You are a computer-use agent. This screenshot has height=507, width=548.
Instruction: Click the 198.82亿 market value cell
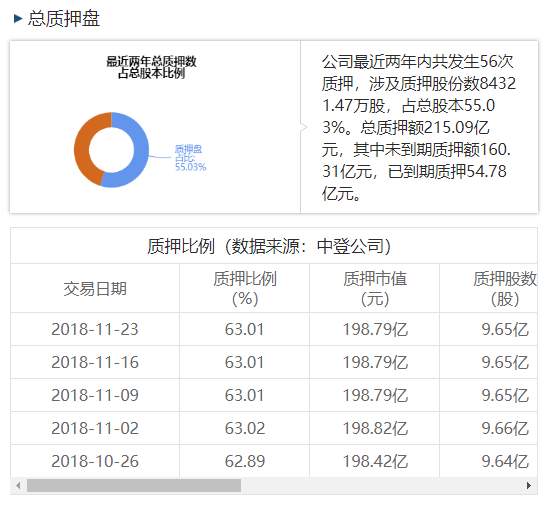[x=375, y=428]
